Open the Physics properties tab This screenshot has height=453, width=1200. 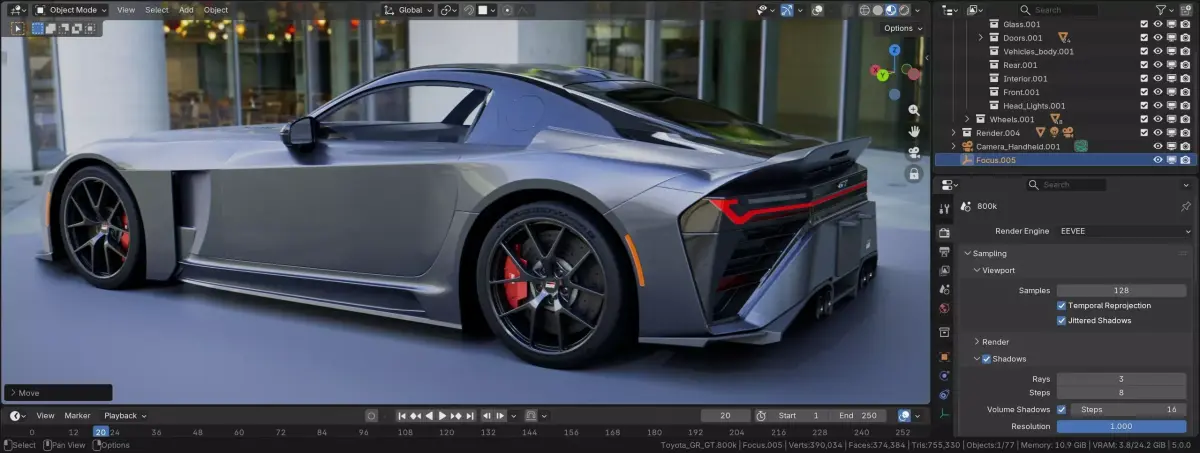(x=944, y=376)
